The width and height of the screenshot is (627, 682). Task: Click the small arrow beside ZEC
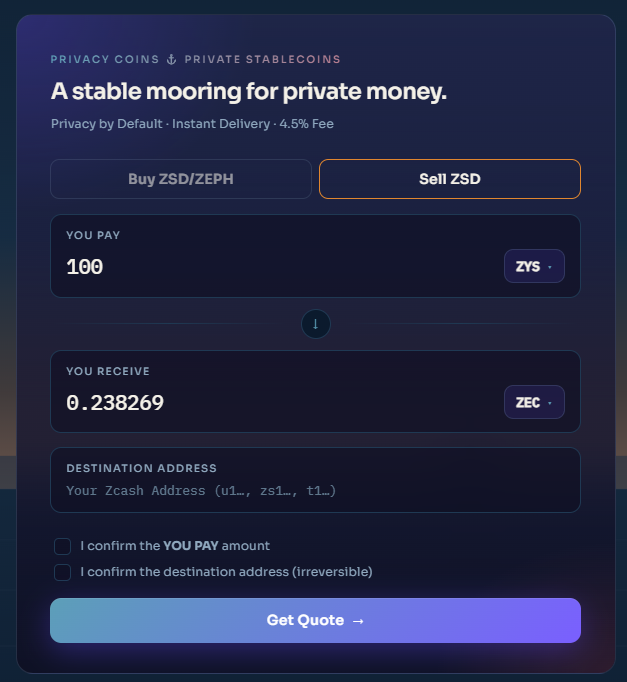(550, 403)
